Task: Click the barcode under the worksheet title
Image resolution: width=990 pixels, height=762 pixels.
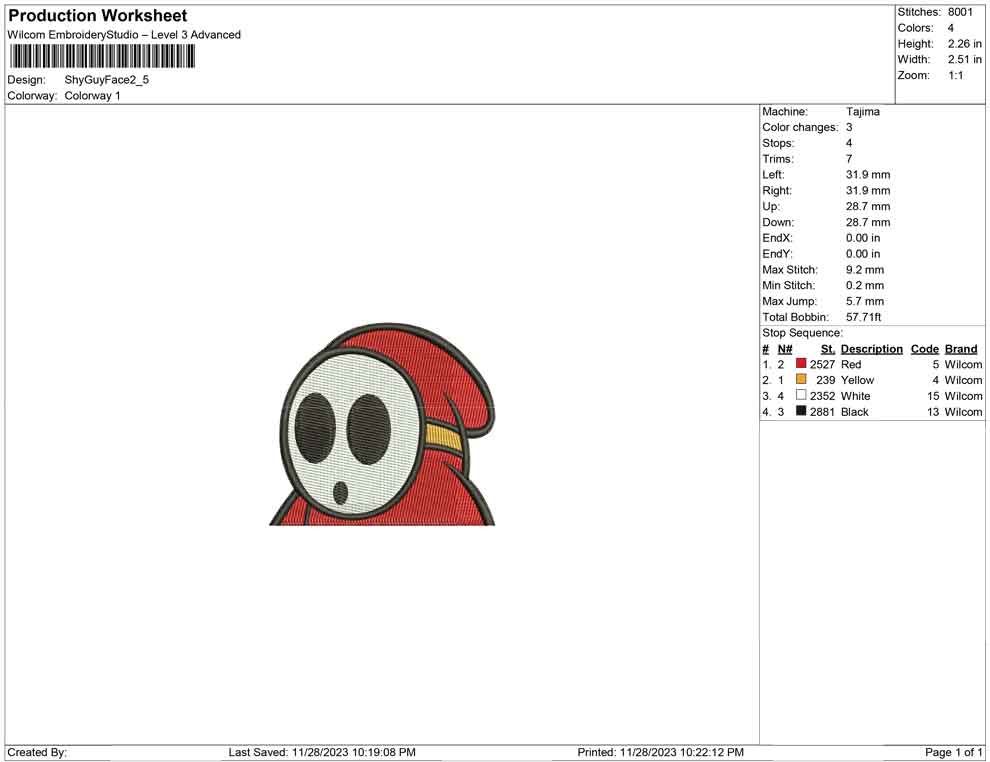Action: [x=102, y=57]
